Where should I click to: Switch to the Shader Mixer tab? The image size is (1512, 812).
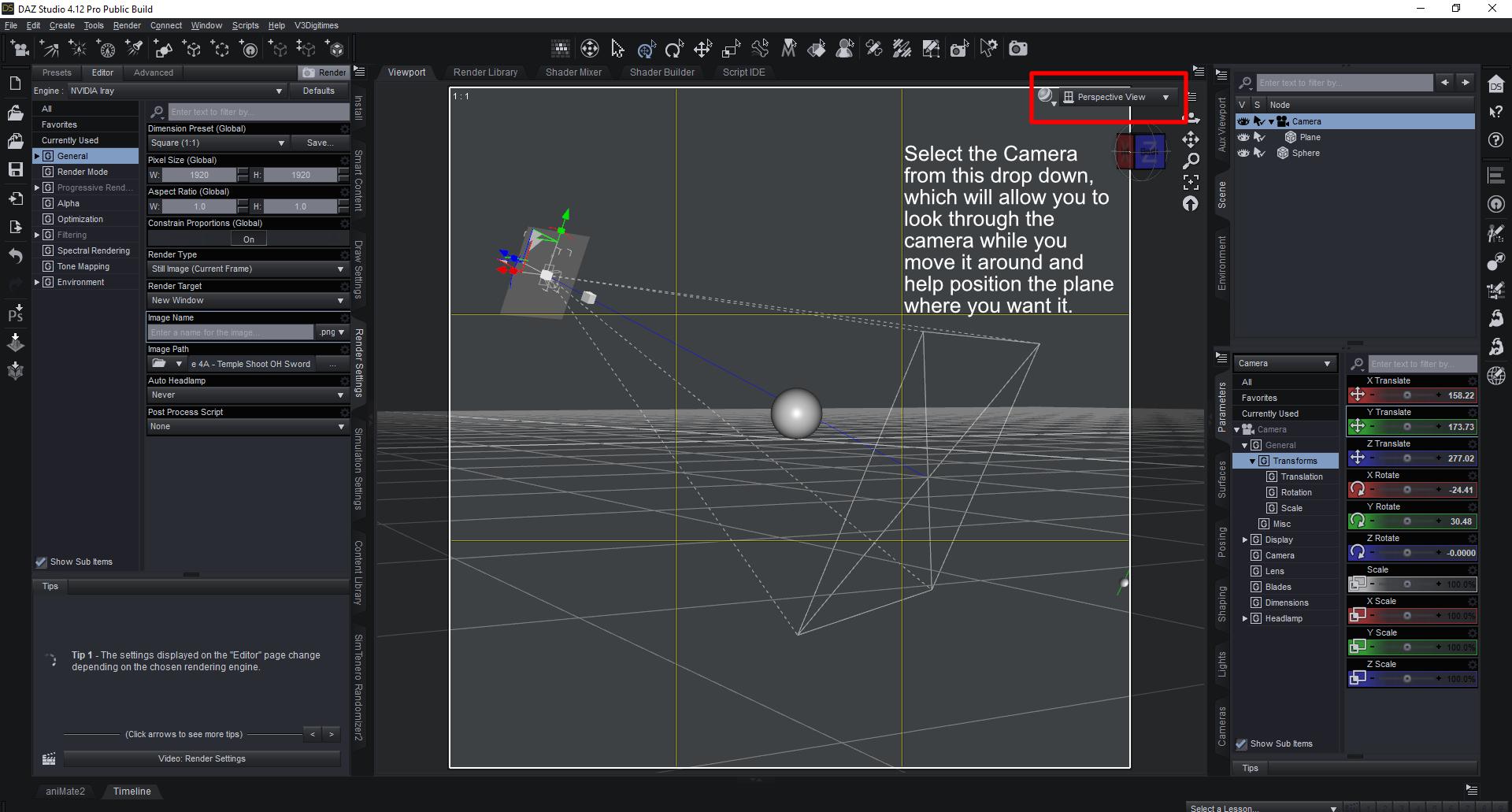tap(573, 72)
